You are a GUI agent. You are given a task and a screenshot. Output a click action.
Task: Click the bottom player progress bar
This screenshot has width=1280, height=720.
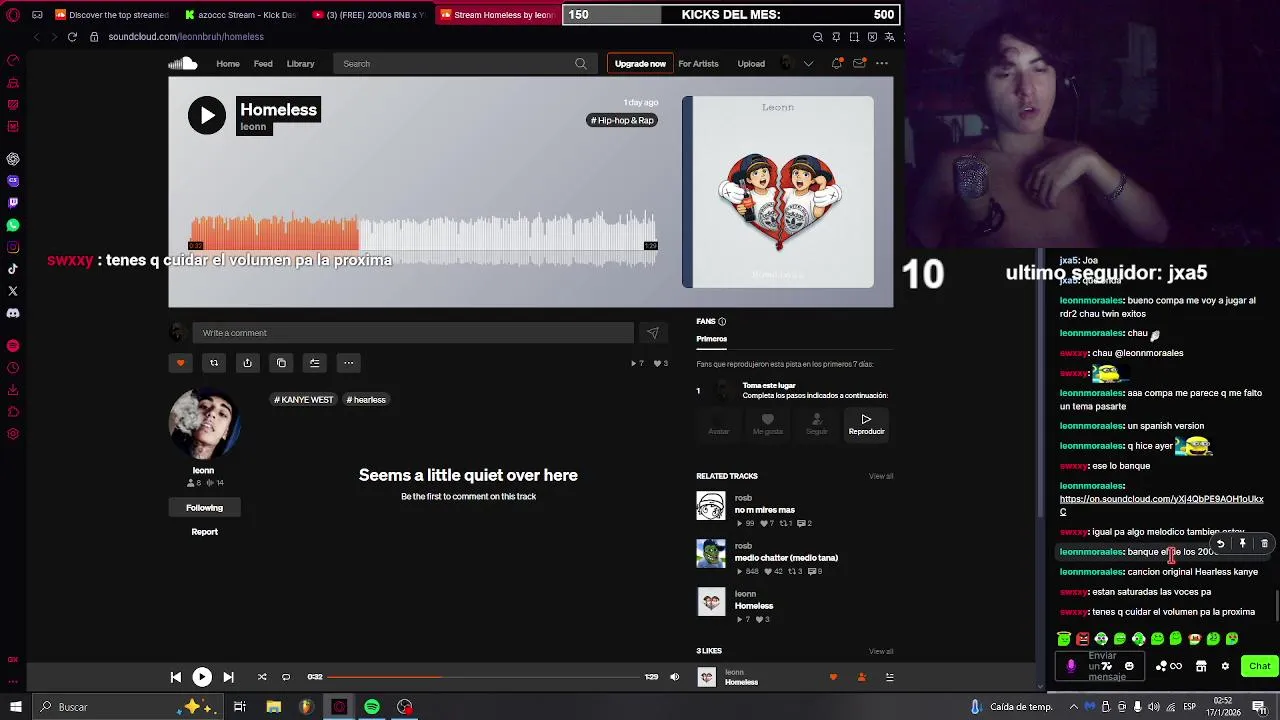(484, 677)
